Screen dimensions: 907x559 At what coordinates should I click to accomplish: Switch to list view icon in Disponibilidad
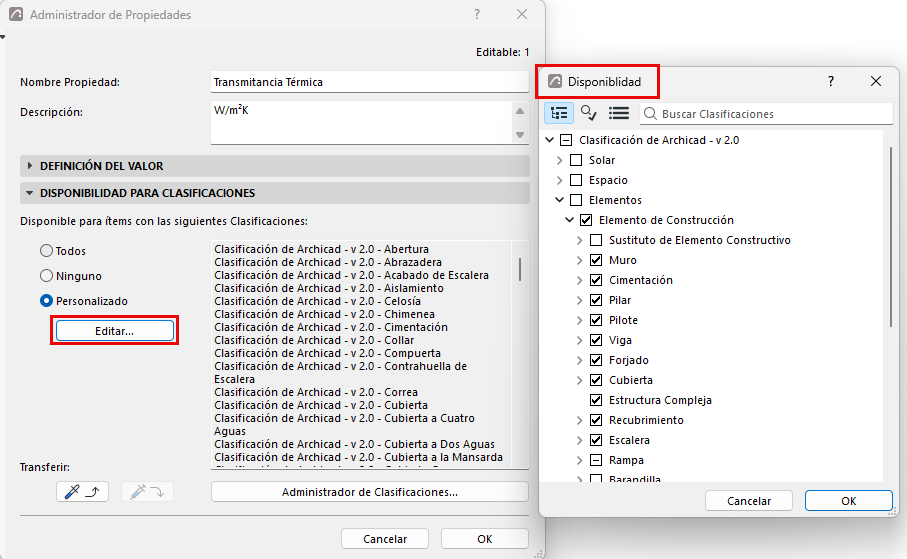(x=618, y=113)
